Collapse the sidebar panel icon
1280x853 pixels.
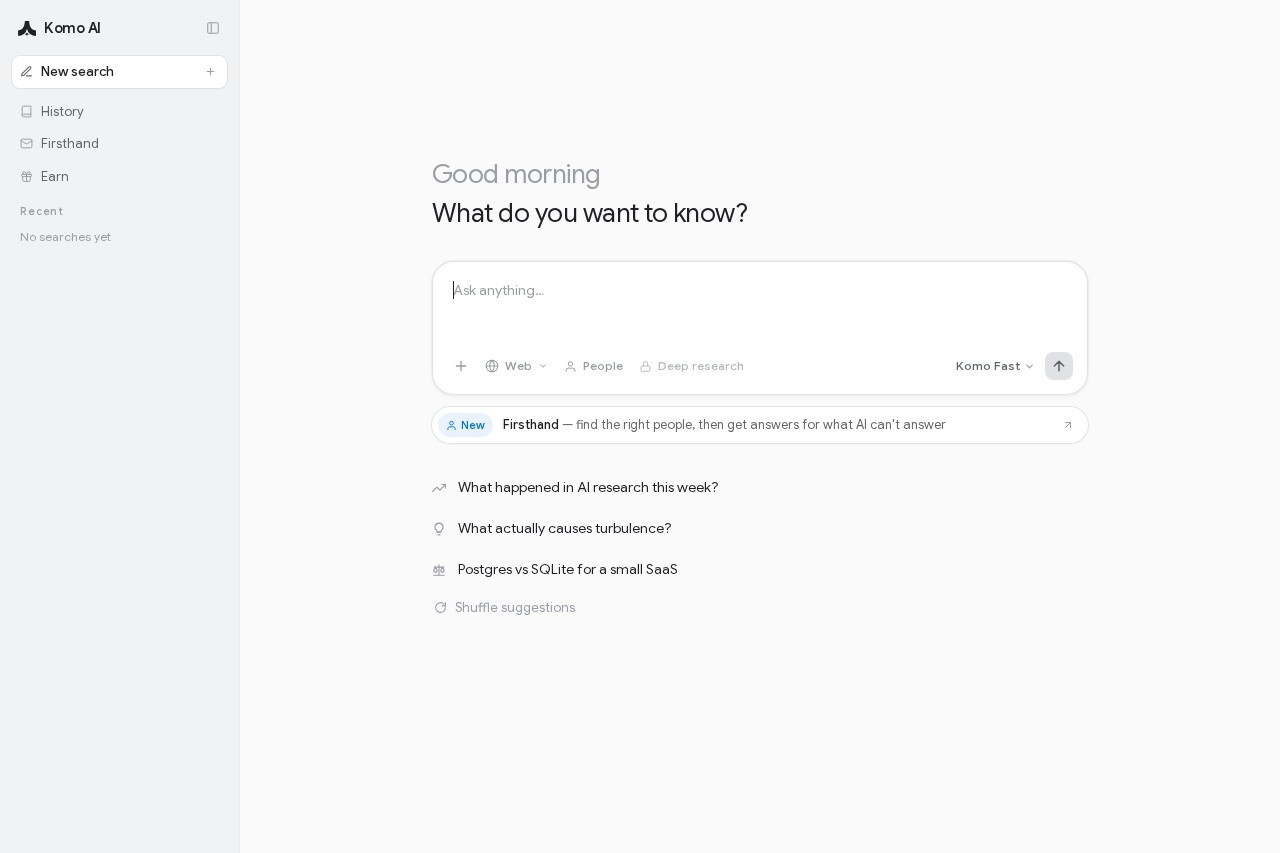coord(213,28)
